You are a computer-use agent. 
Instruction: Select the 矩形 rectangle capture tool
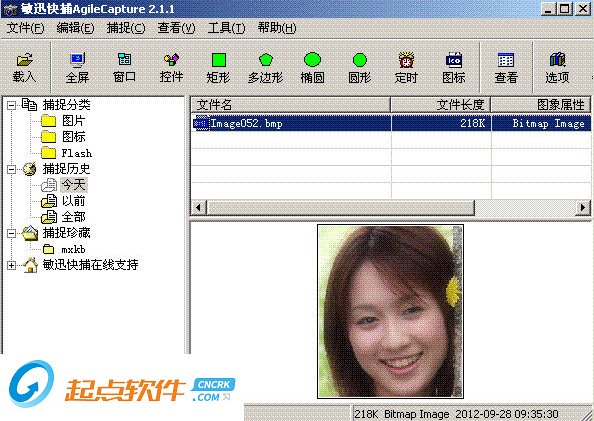(x=218, y=68)
